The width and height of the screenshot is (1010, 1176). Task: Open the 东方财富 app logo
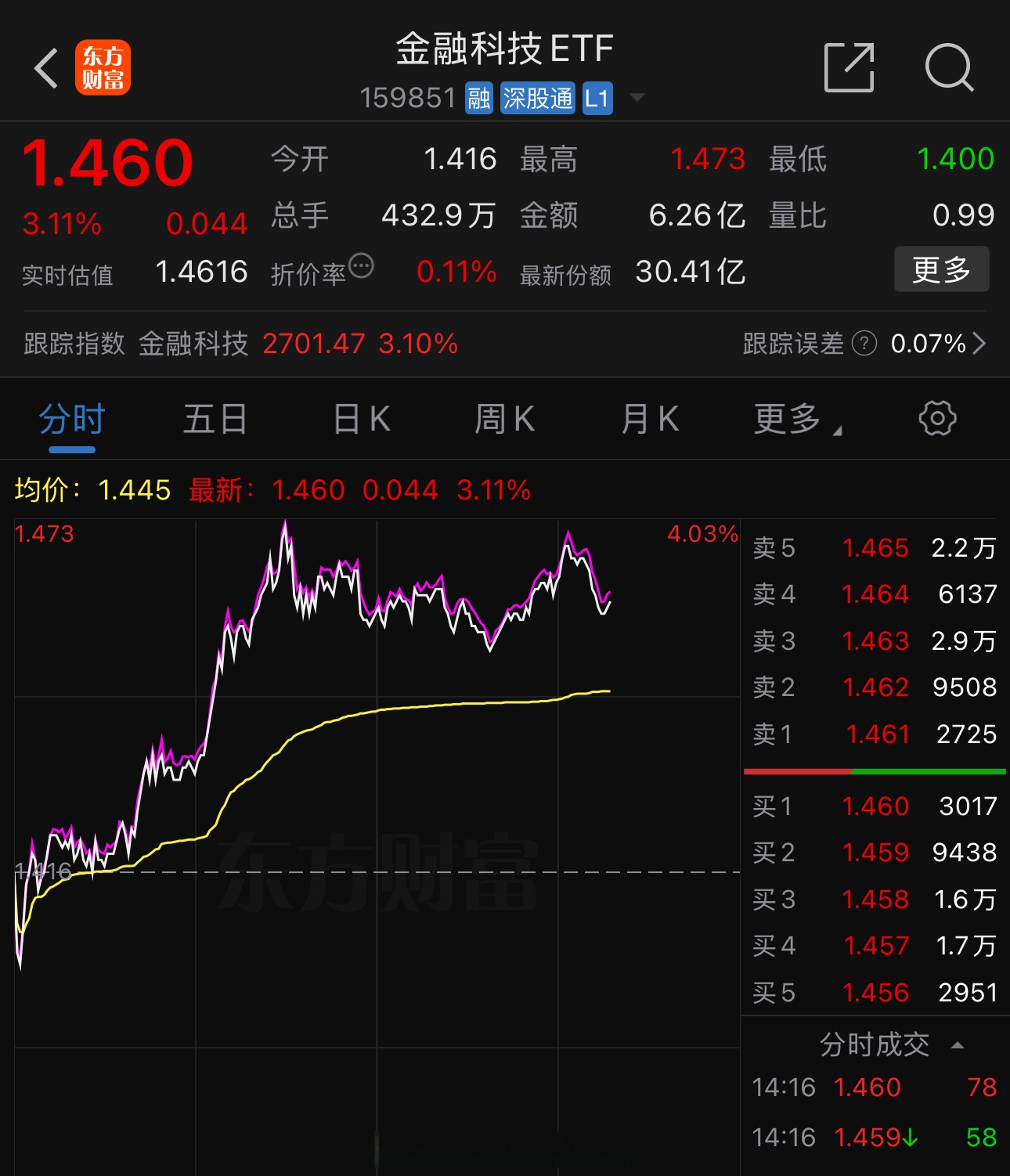[103, 68]
